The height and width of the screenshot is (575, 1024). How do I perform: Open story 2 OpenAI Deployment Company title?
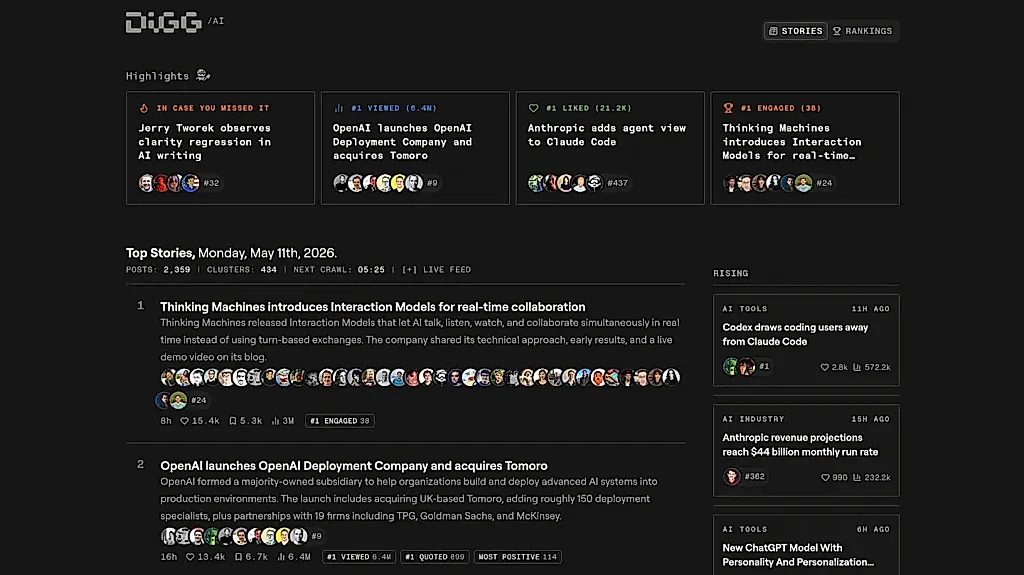pos(353,466)
